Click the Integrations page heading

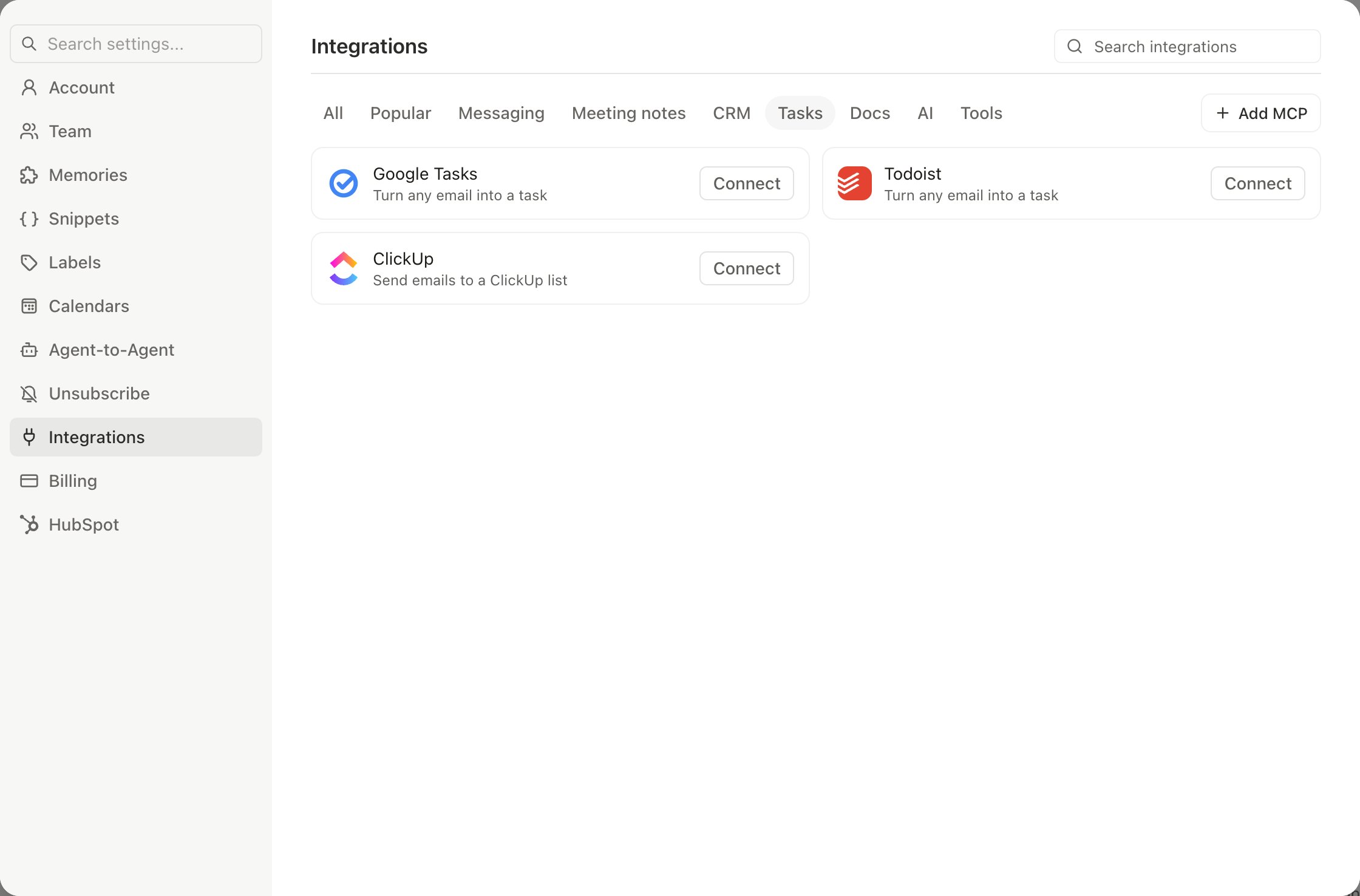[369, 46]
